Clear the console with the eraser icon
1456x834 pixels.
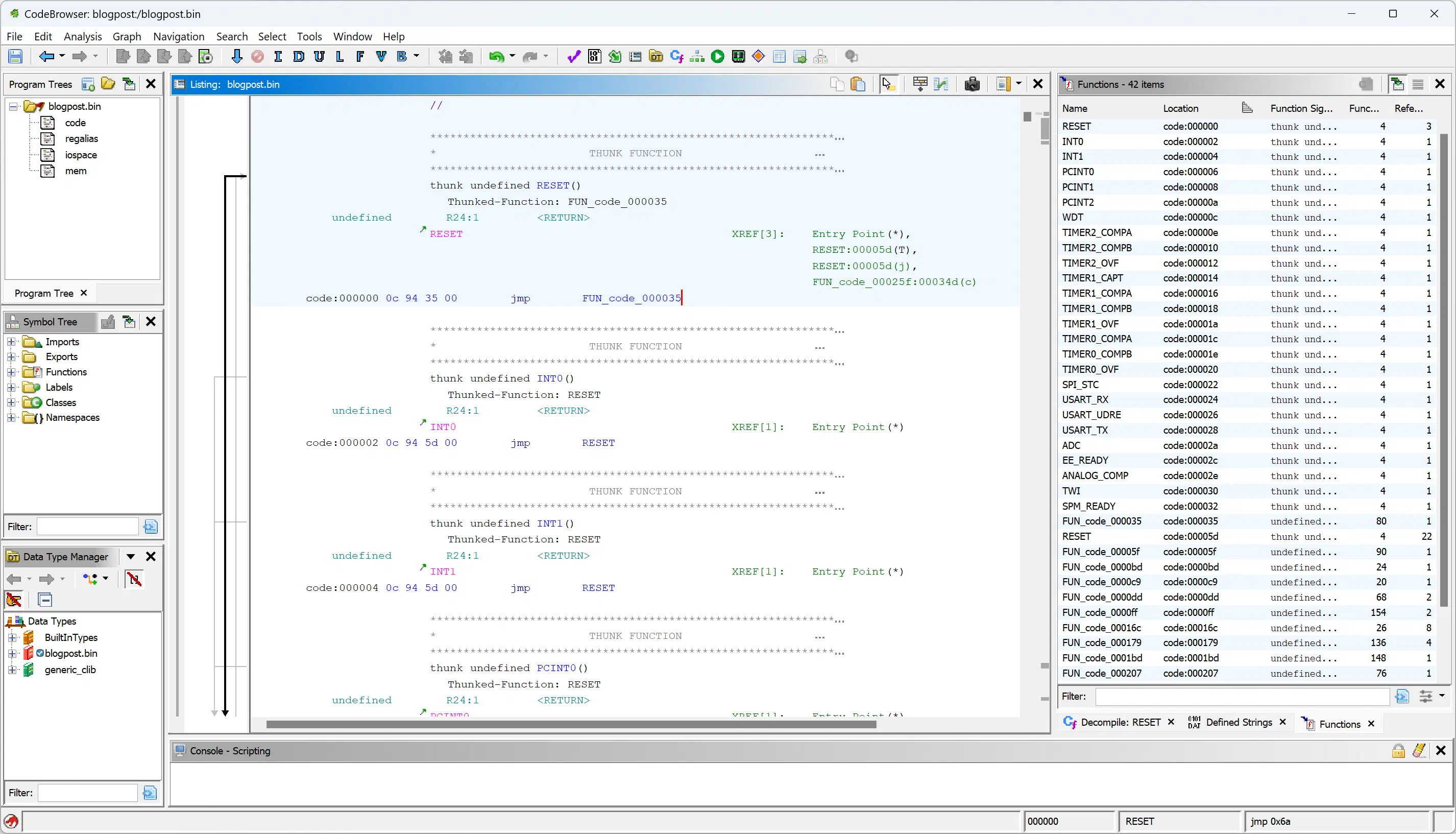[1419, 750]
